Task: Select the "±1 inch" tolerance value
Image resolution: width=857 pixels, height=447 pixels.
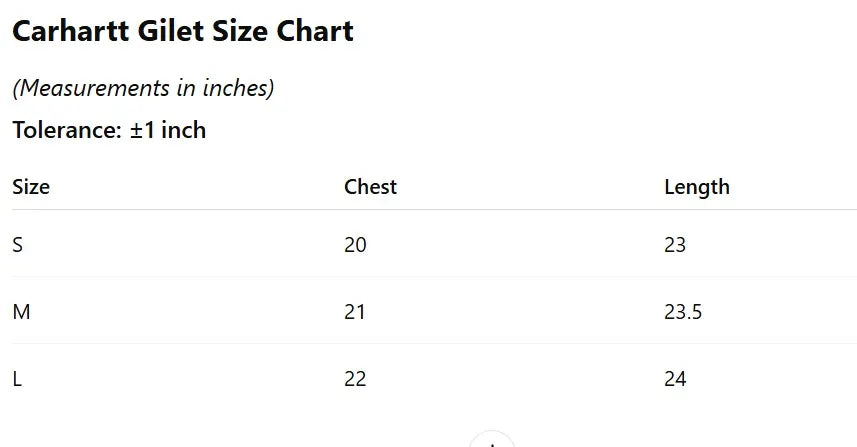Action: (x=168, y=130)
